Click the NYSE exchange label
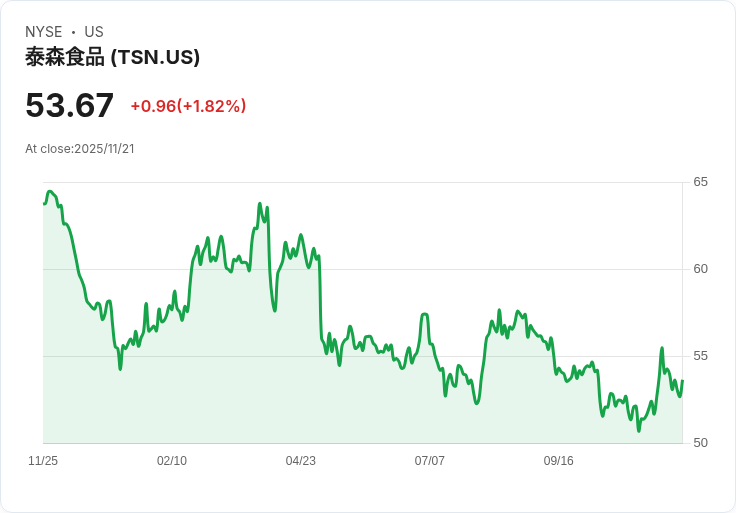 coord(43,32)
